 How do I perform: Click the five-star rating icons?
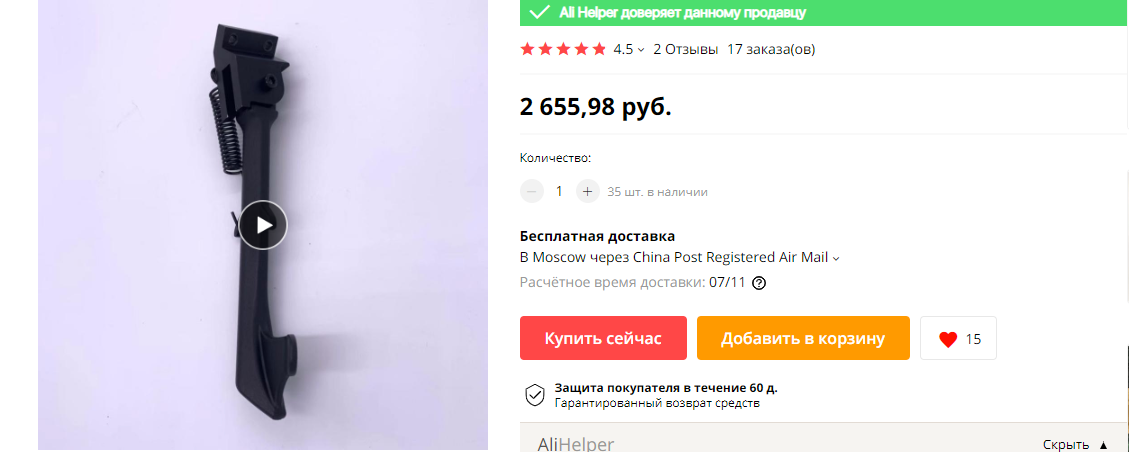point(563,50)
